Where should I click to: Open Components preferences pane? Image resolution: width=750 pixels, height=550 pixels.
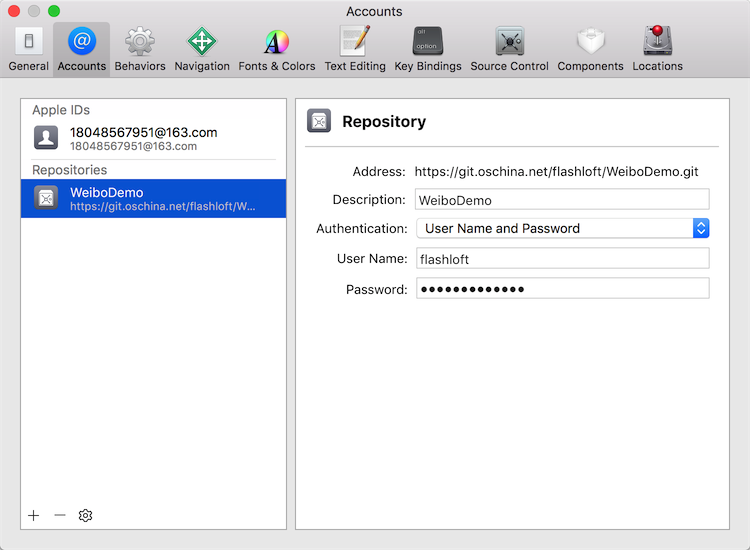tap(590, 49)
